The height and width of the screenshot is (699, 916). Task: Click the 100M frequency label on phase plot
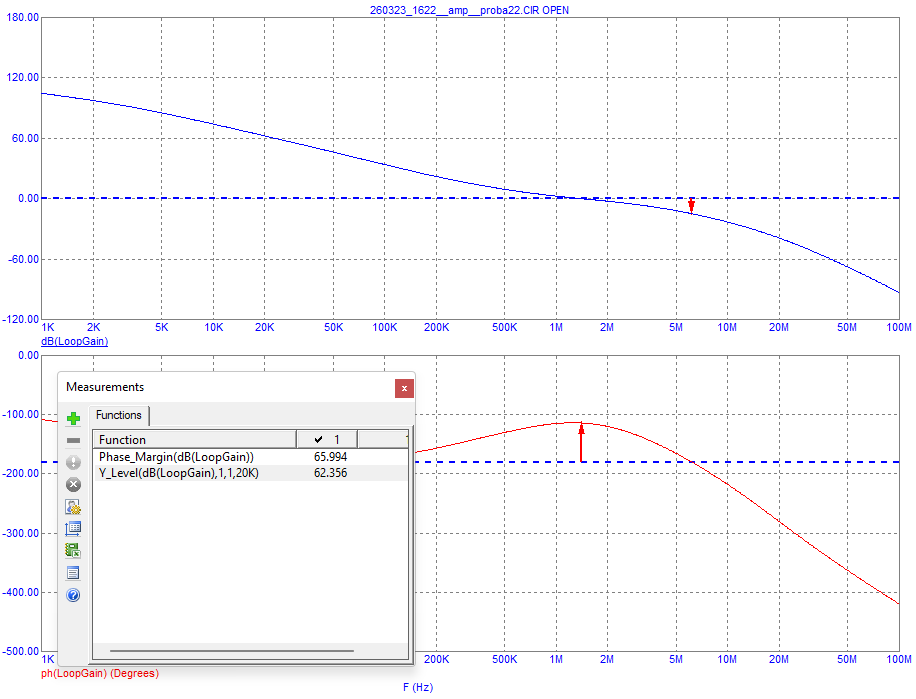point(898,659)
